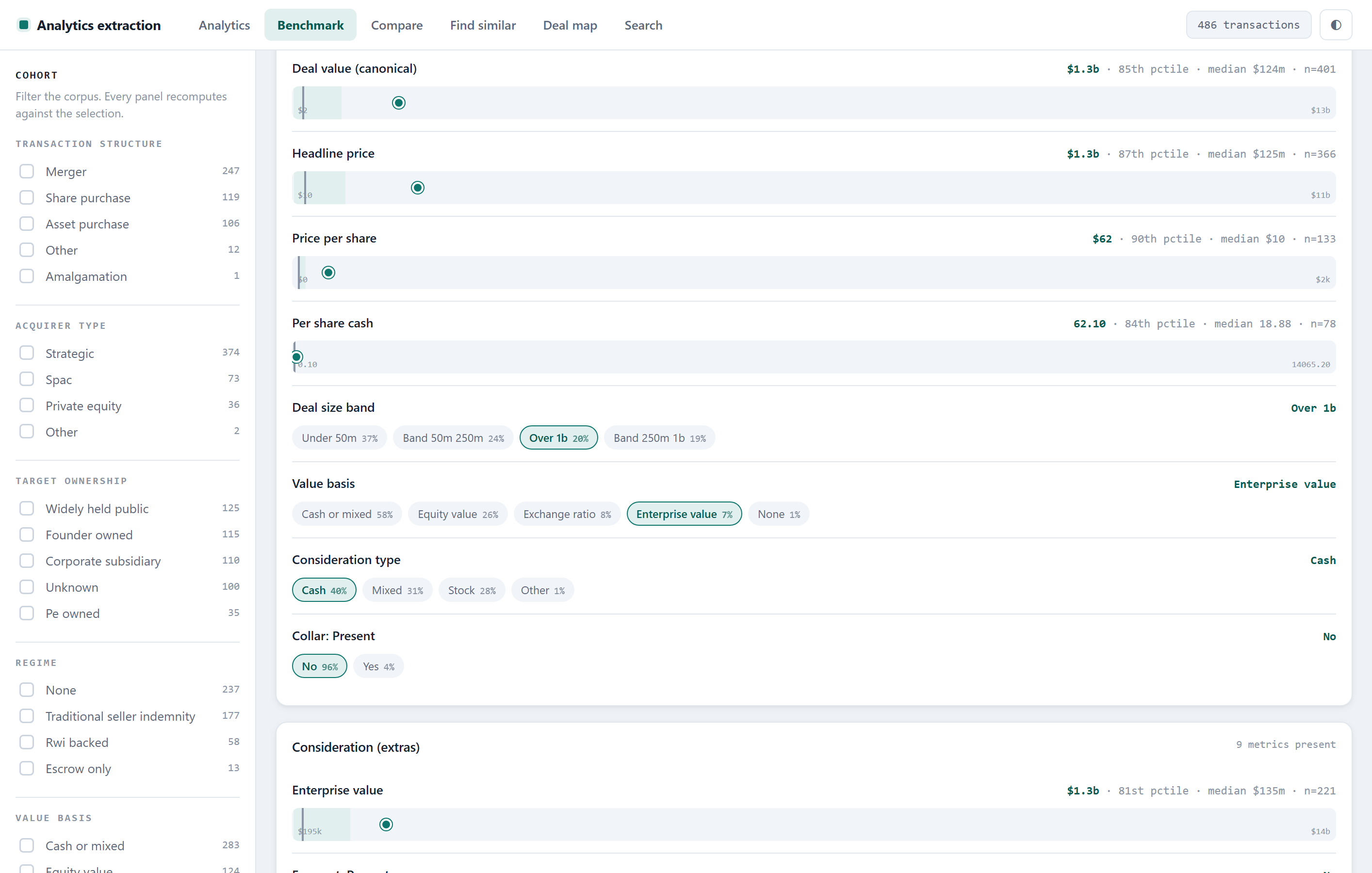Click the collar No 96% chip
This screenshot has height=873, width=1372.
320,667
